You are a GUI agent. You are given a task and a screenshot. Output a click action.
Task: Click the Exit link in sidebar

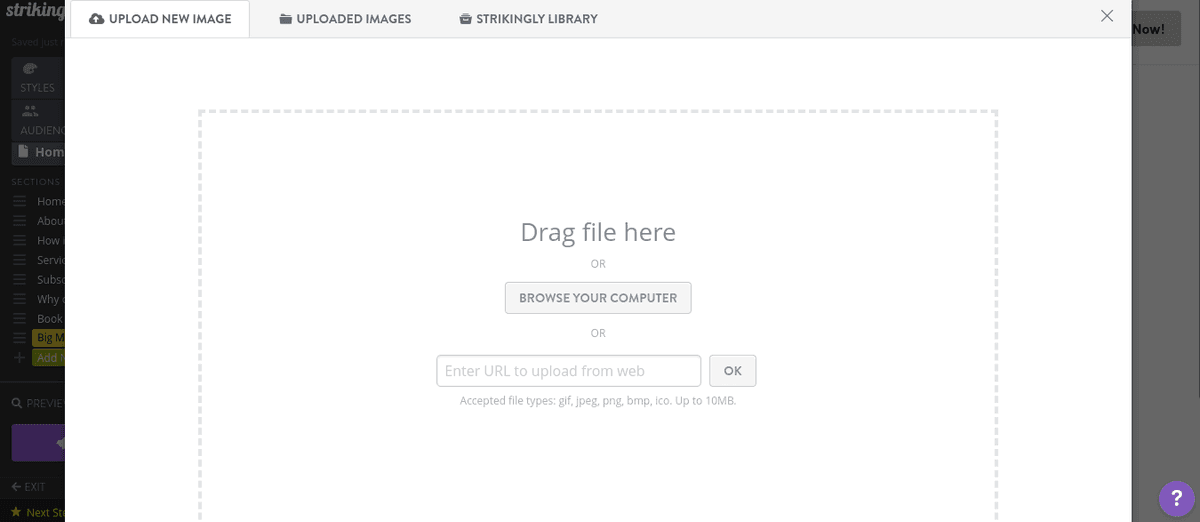pyautogui.click(x=29, y=487)
